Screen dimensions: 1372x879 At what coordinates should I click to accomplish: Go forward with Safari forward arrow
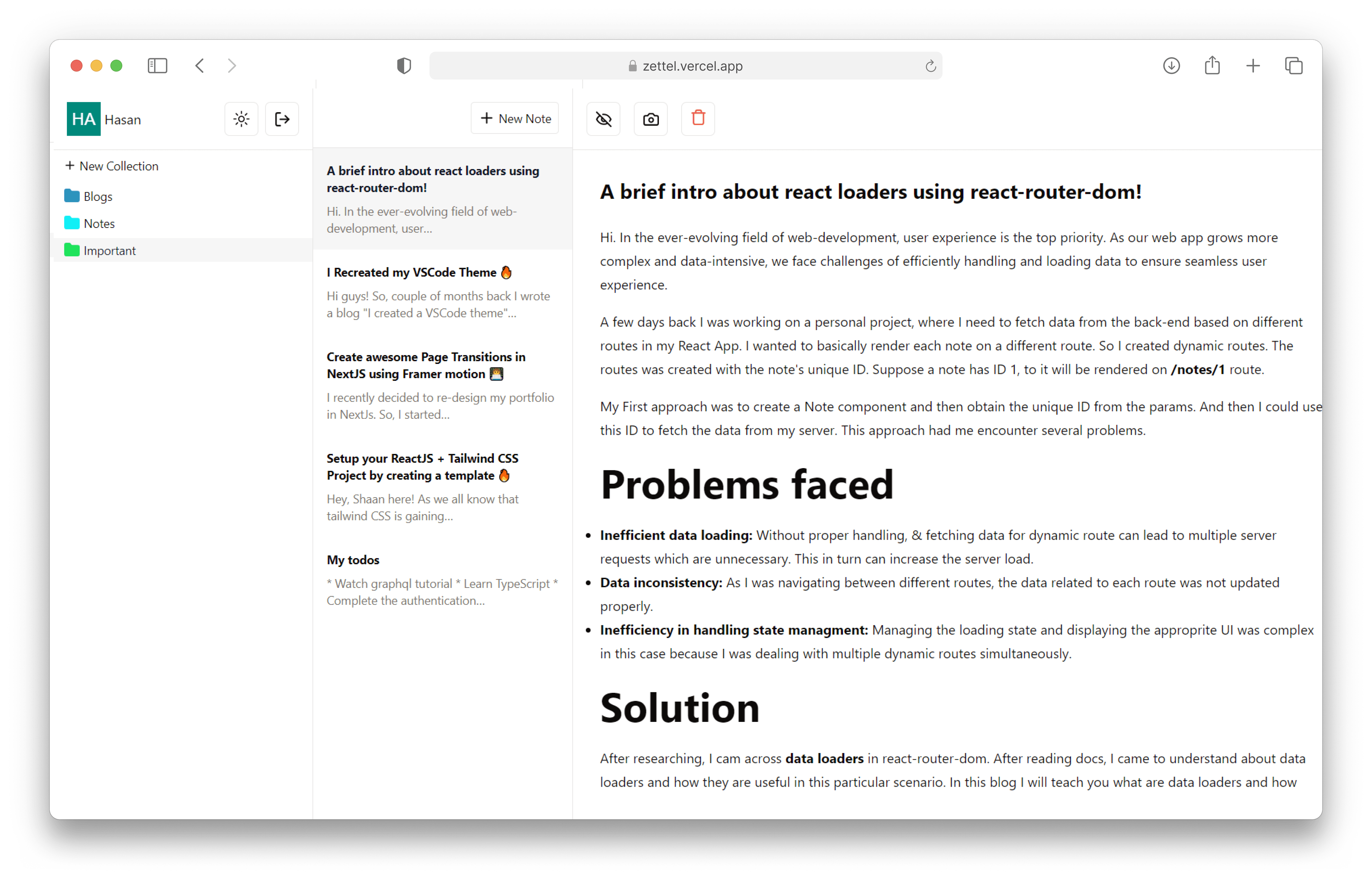click(232, 66)
